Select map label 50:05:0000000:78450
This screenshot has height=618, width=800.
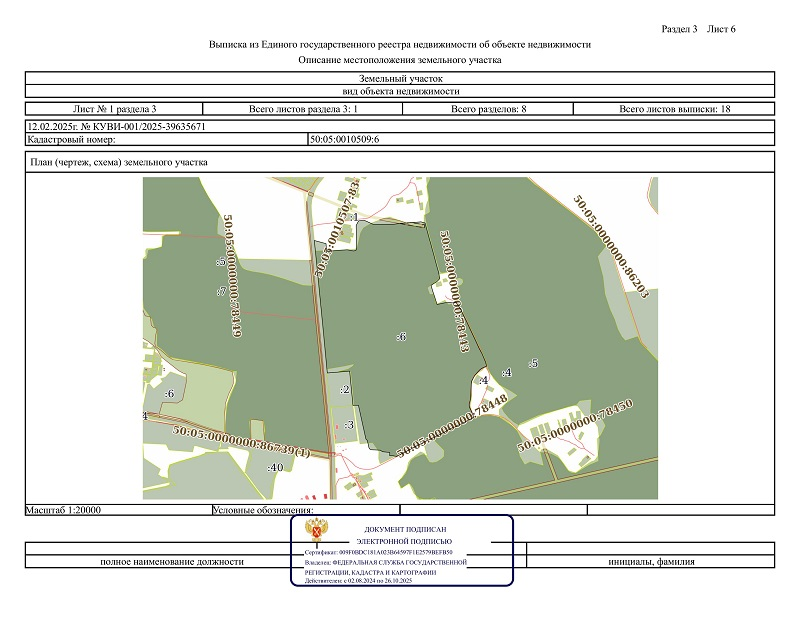coord(575,427)
